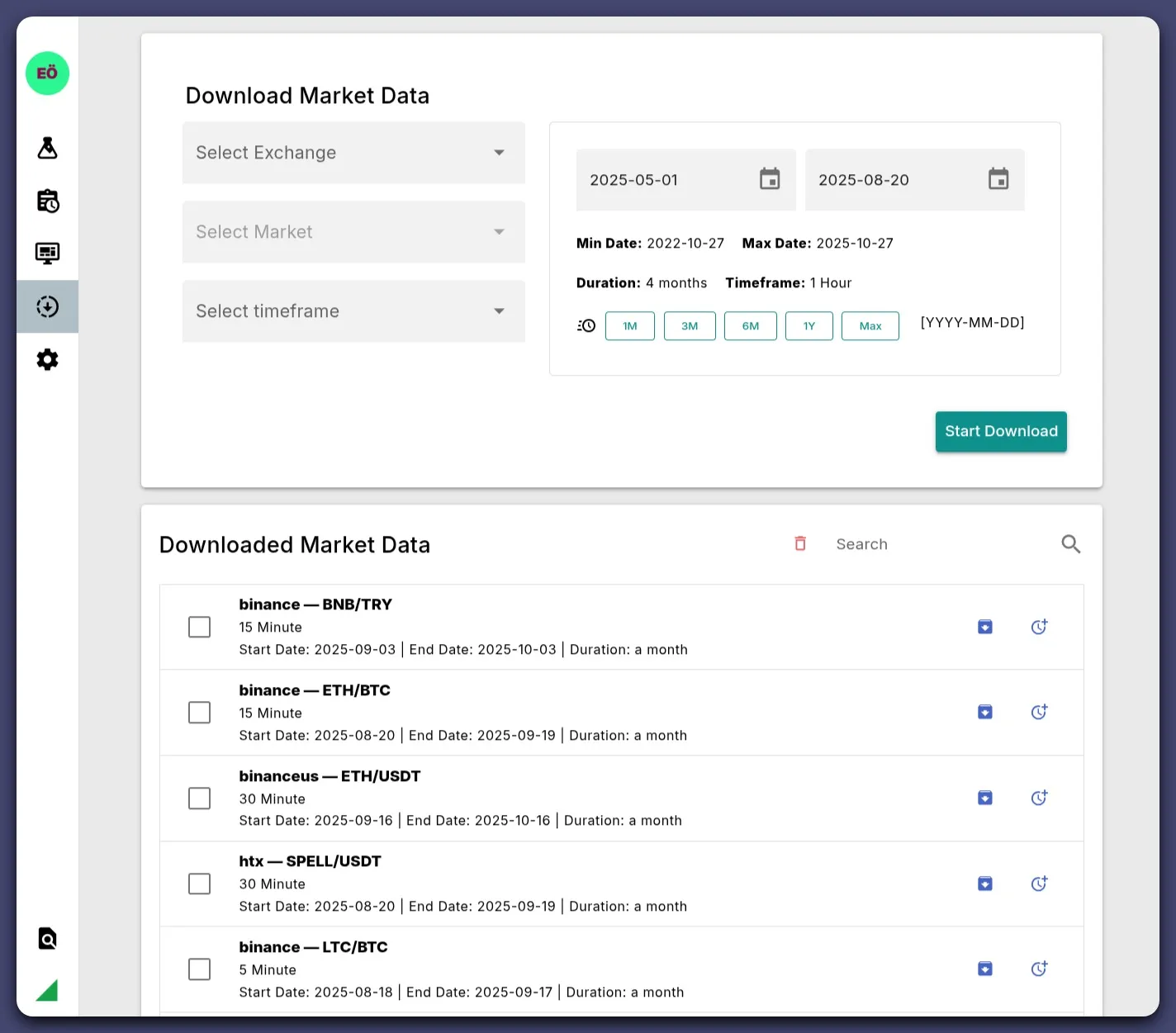Viewport: 1176px width, 1033px height.
Task: Open the lab/strategy testing icon in sidebar
Action: click(47, 149)
